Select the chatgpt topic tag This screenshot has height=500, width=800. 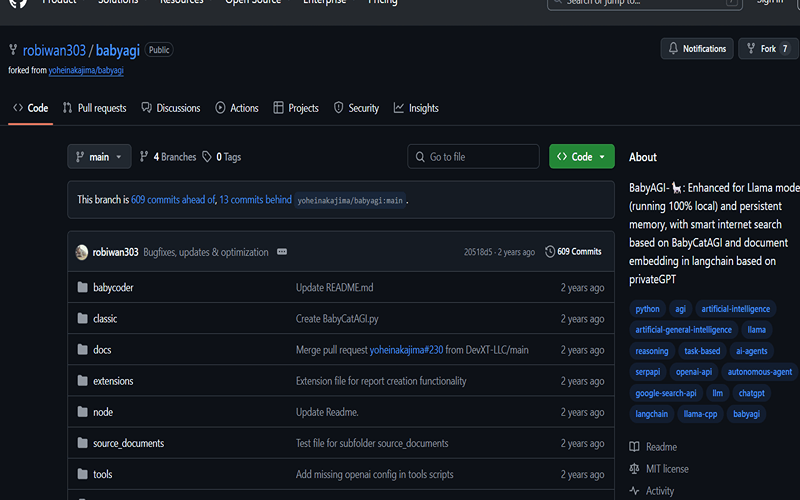click(x=752, y=393)
